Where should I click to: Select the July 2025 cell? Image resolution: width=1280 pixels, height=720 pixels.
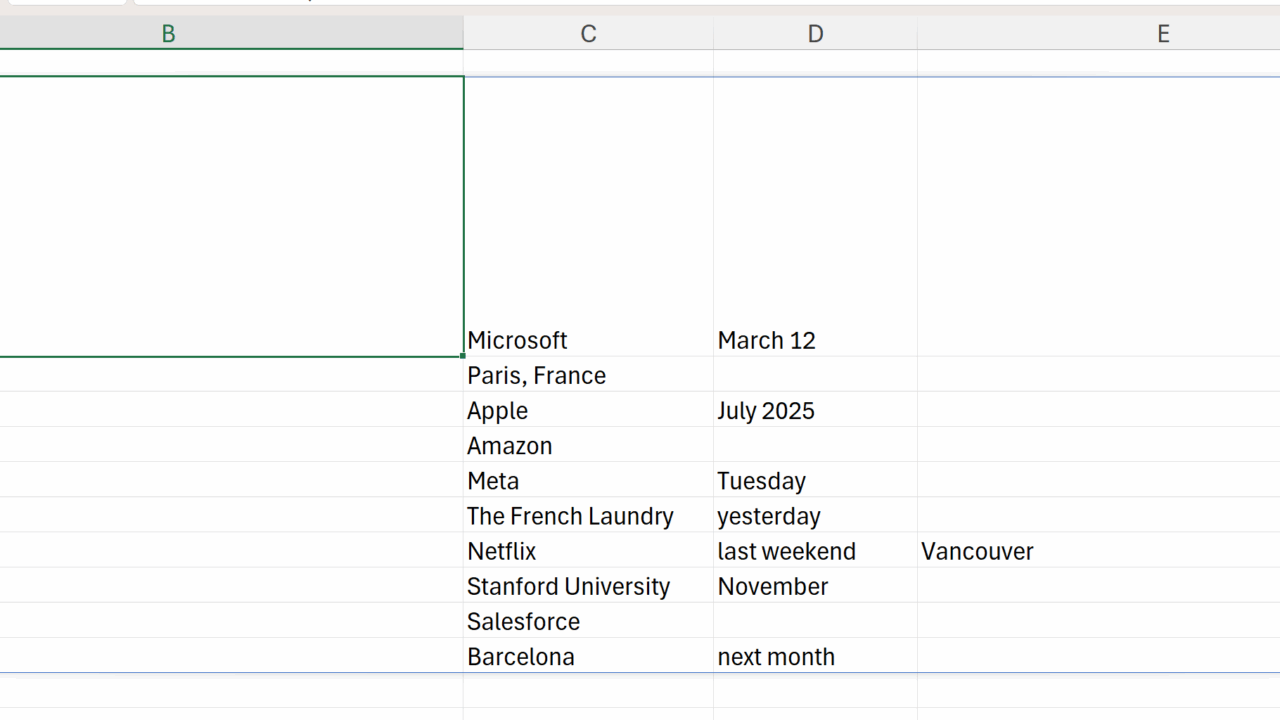[815, 410]
